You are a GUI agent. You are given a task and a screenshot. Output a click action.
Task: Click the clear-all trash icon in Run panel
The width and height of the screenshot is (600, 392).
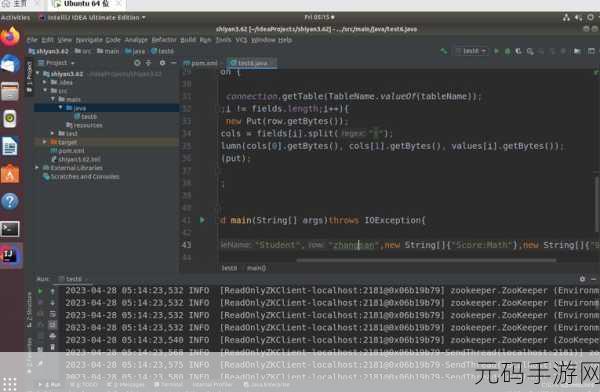coord(52,347)
